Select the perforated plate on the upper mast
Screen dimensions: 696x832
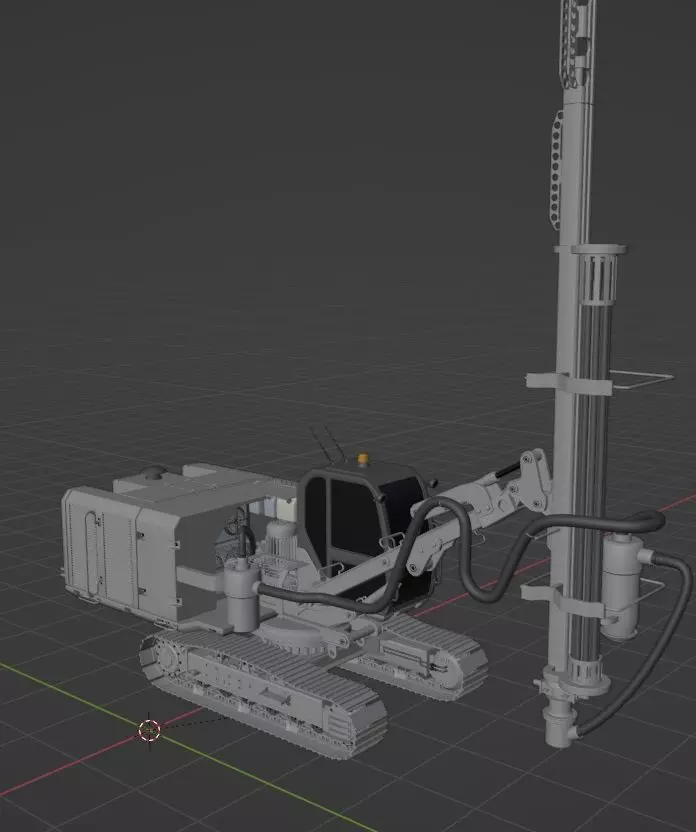pos(555,170)
